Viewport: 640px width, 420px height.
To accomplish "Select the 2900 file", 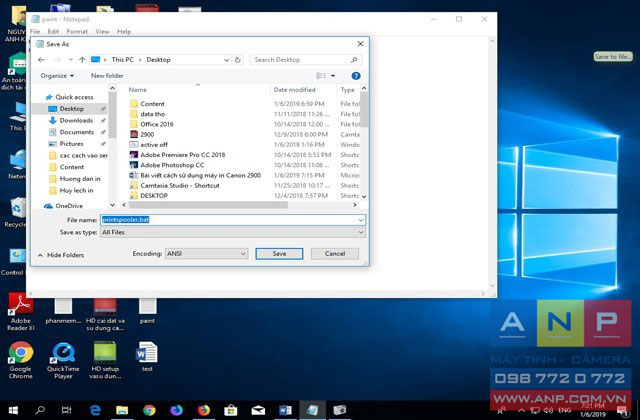I will click(147, 134).
